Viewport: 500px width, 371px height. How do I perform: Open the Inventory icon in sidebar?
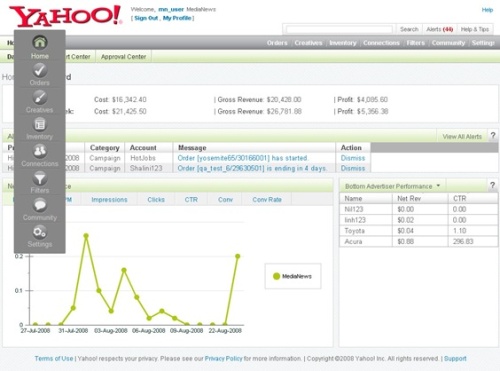(x=40, y=124)
